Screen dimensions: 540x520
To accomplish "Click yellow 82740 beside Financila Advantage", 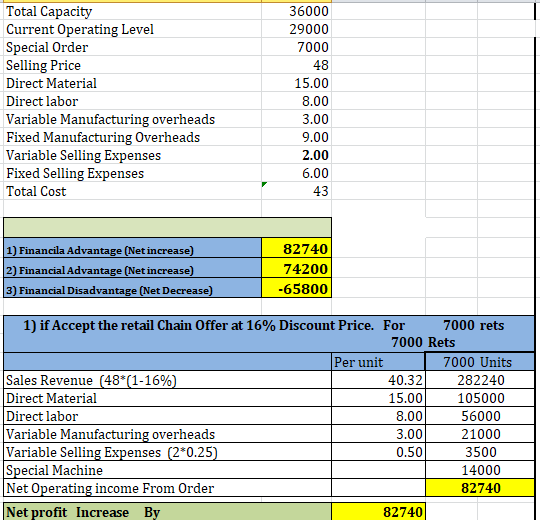I will pyautogui.click(x=297, y=248).
